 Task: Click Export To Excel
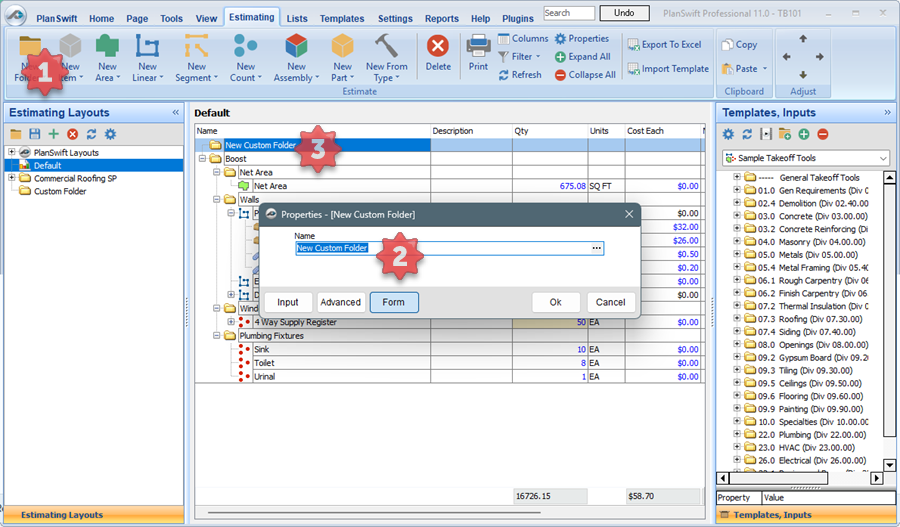point(664,44)
